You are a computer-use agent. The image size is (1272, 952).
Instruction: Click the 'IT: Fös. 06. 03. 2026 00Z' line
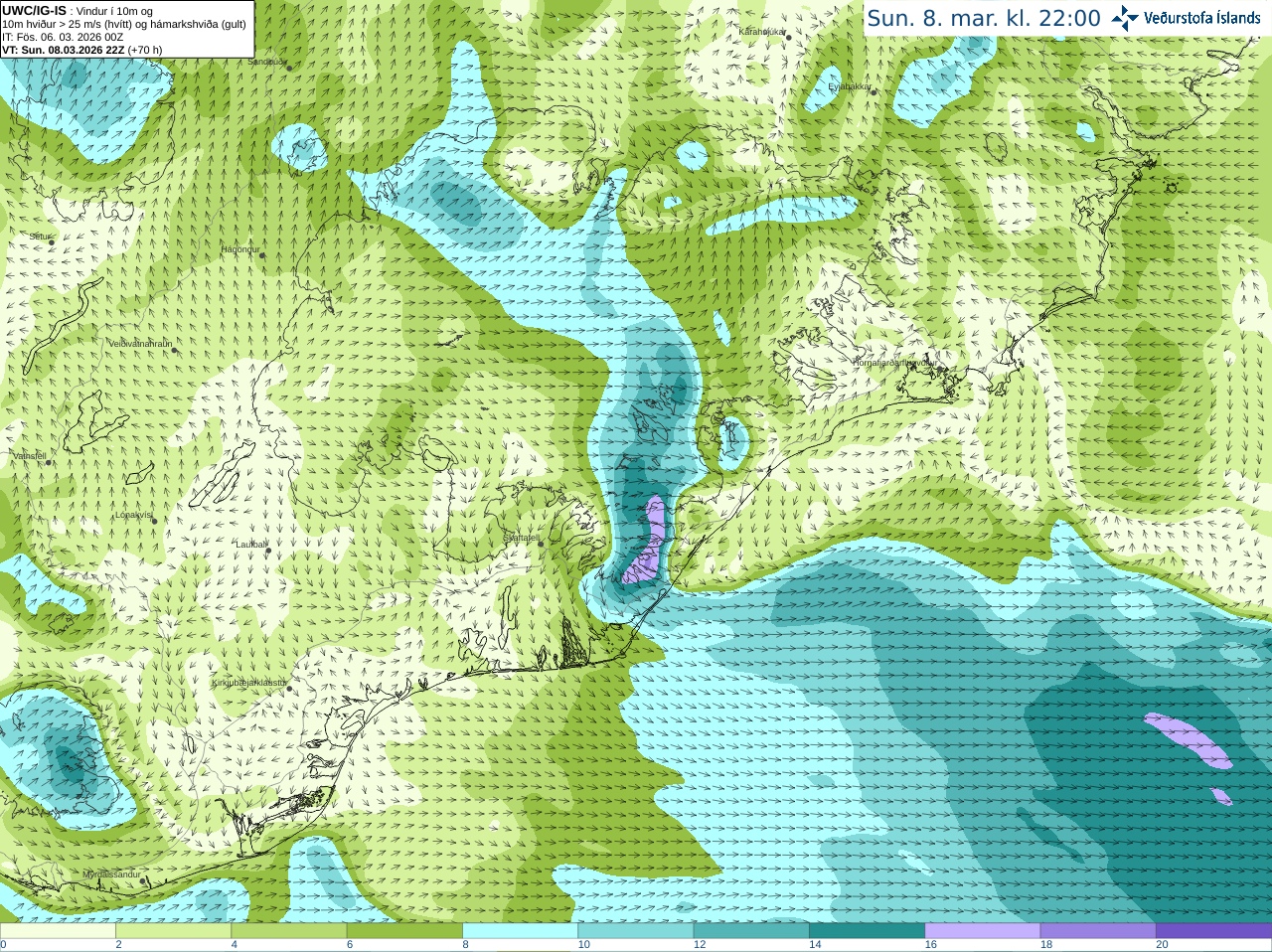pos(63,37)
